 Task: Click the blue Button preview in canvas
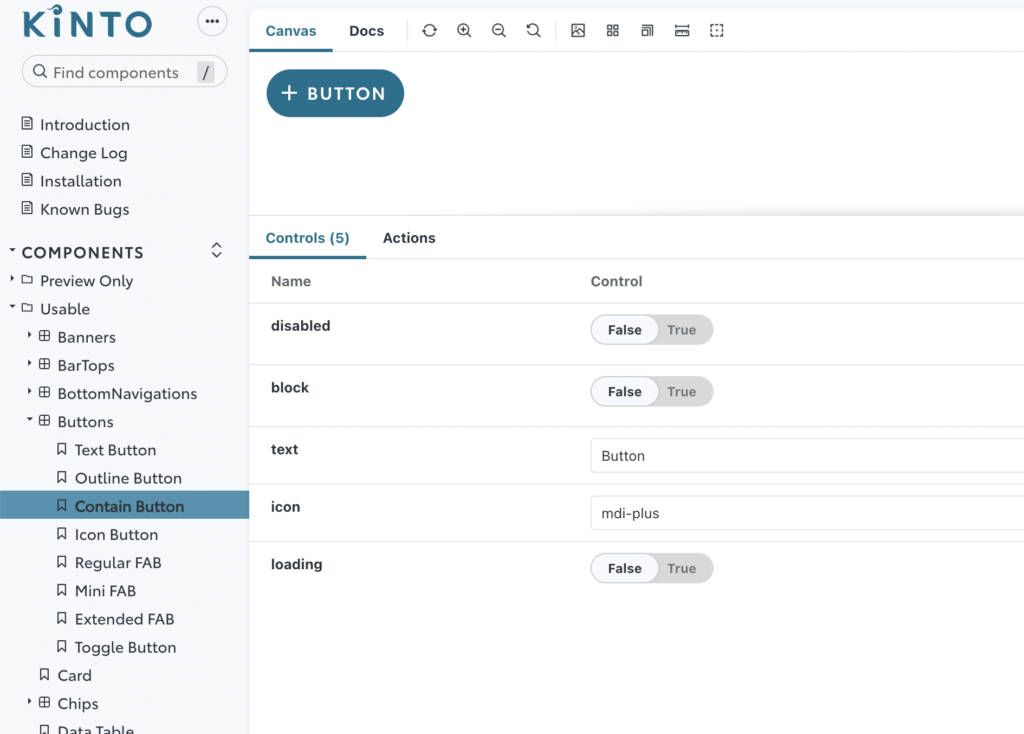click(335, 93)
